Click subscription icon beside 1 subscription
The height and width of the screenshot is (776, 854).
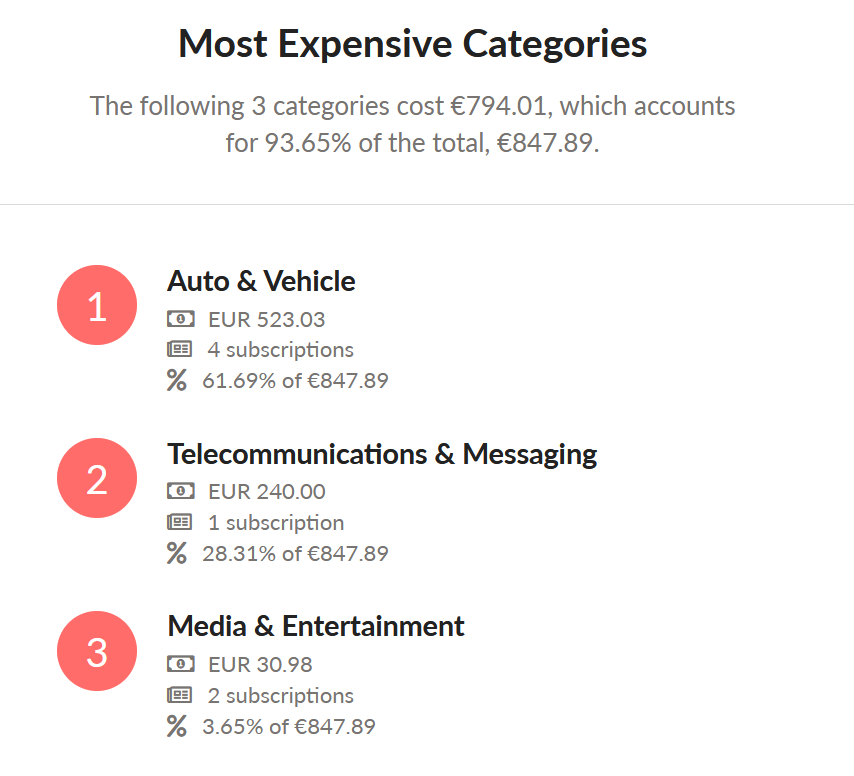pos(180,523)
